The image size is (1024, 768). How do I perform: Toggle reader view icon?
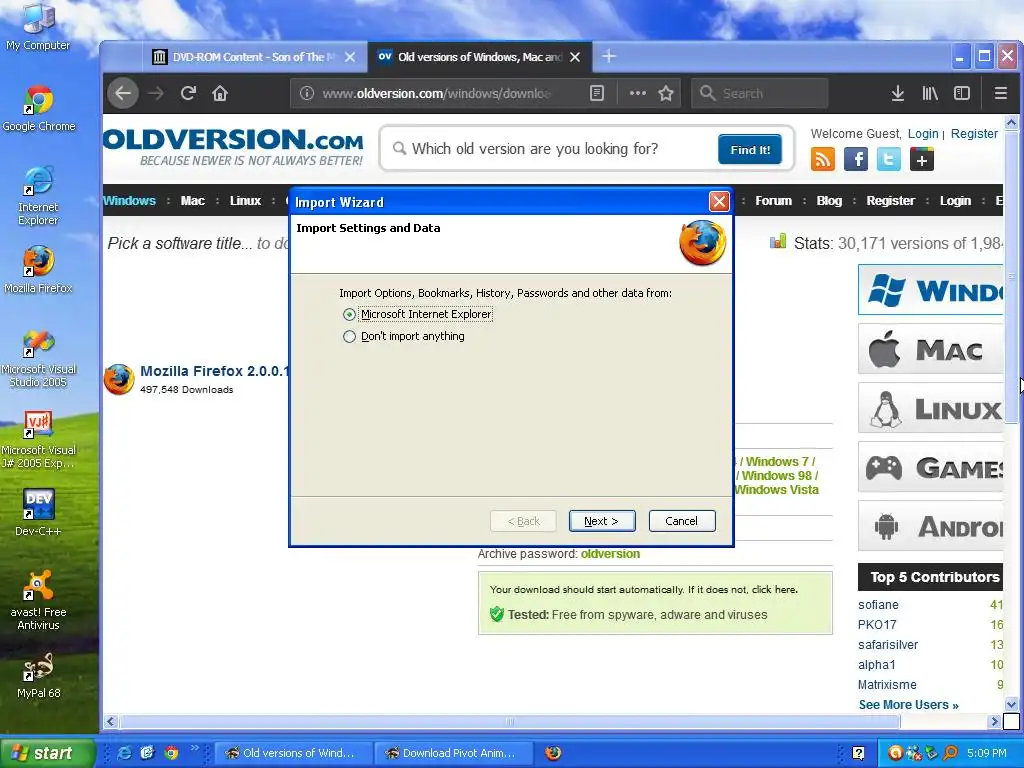click(x=597, y=93)
